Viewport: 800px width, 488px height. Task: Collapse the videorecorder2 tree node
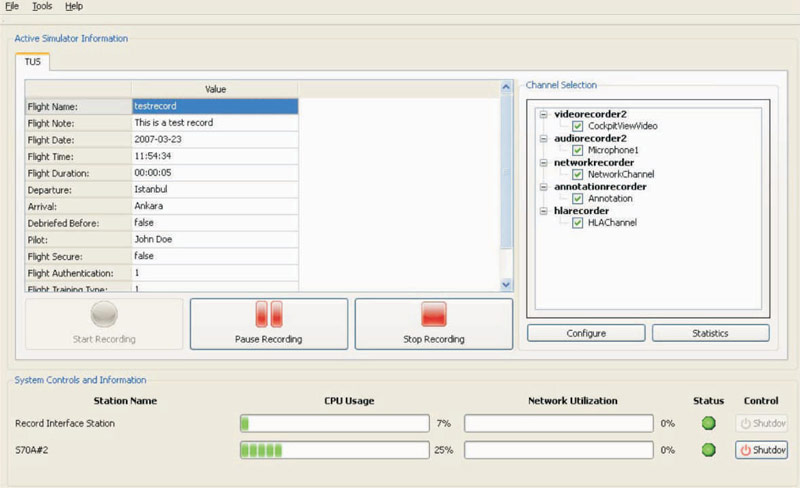point(543,114)
